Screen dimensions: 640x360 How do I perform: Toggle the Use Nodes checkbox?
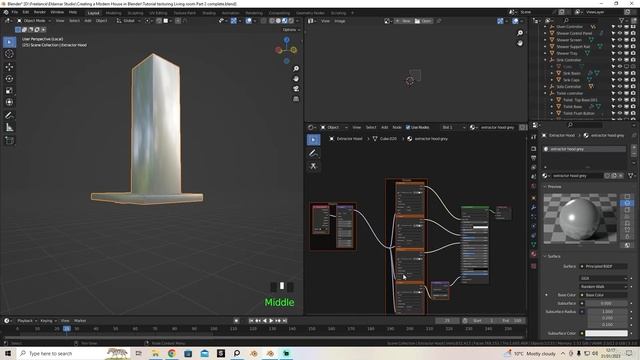pyautogui.click(x=407, y=127)
